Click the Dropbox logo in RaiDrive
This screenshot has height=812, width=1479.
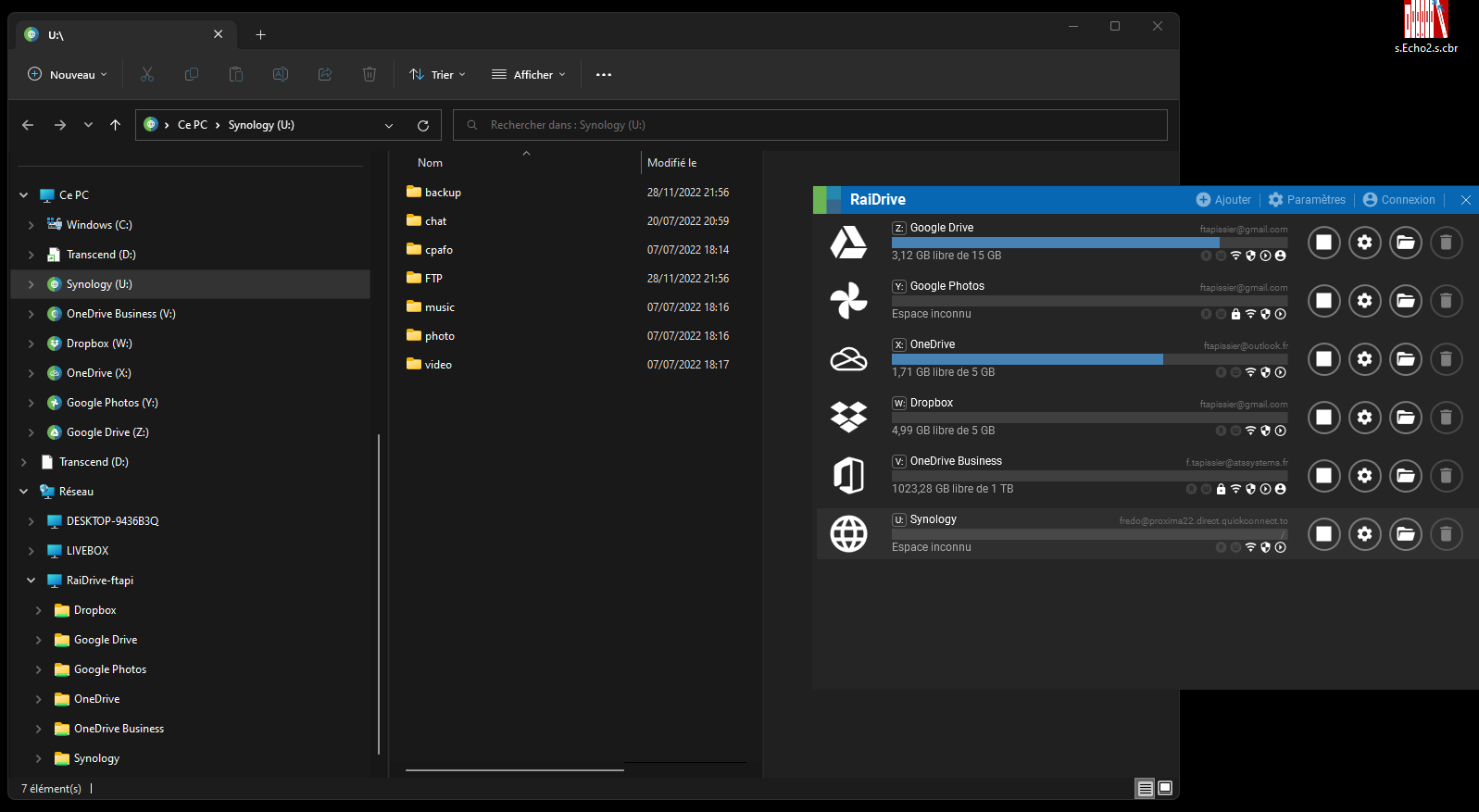coord(848,418)
